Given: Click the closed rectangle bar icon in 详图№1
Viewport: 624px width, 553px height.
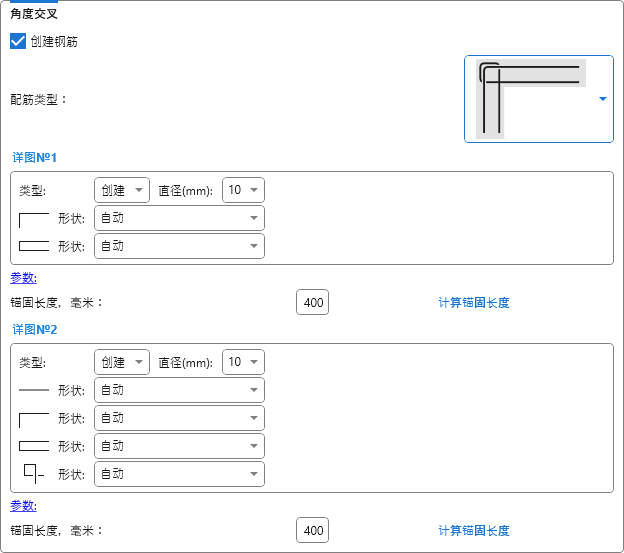Looking at the screenshot, I should tap(34, 246).
